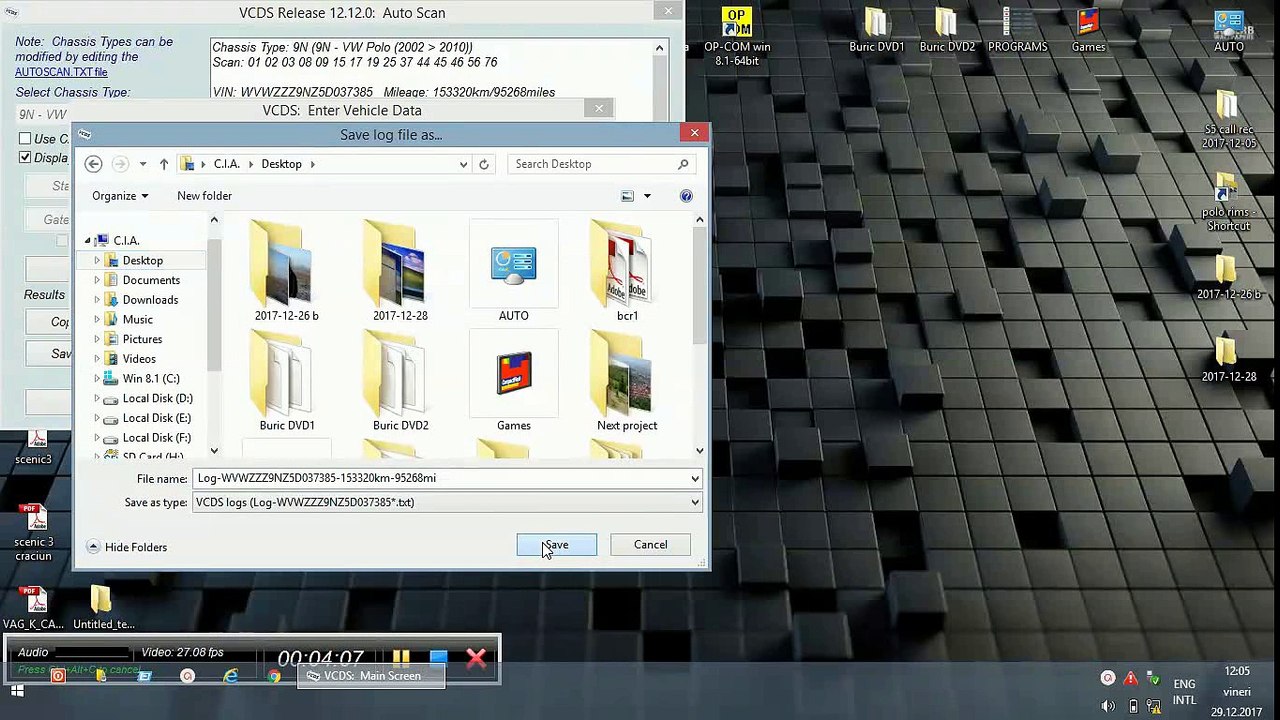Click New folder in the dialog toolbar
1280x720 pixels.
[x=204, y=196]
